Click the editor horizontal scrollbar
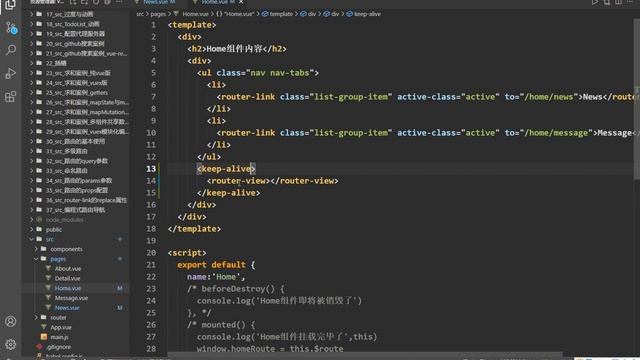 point(365,355)
